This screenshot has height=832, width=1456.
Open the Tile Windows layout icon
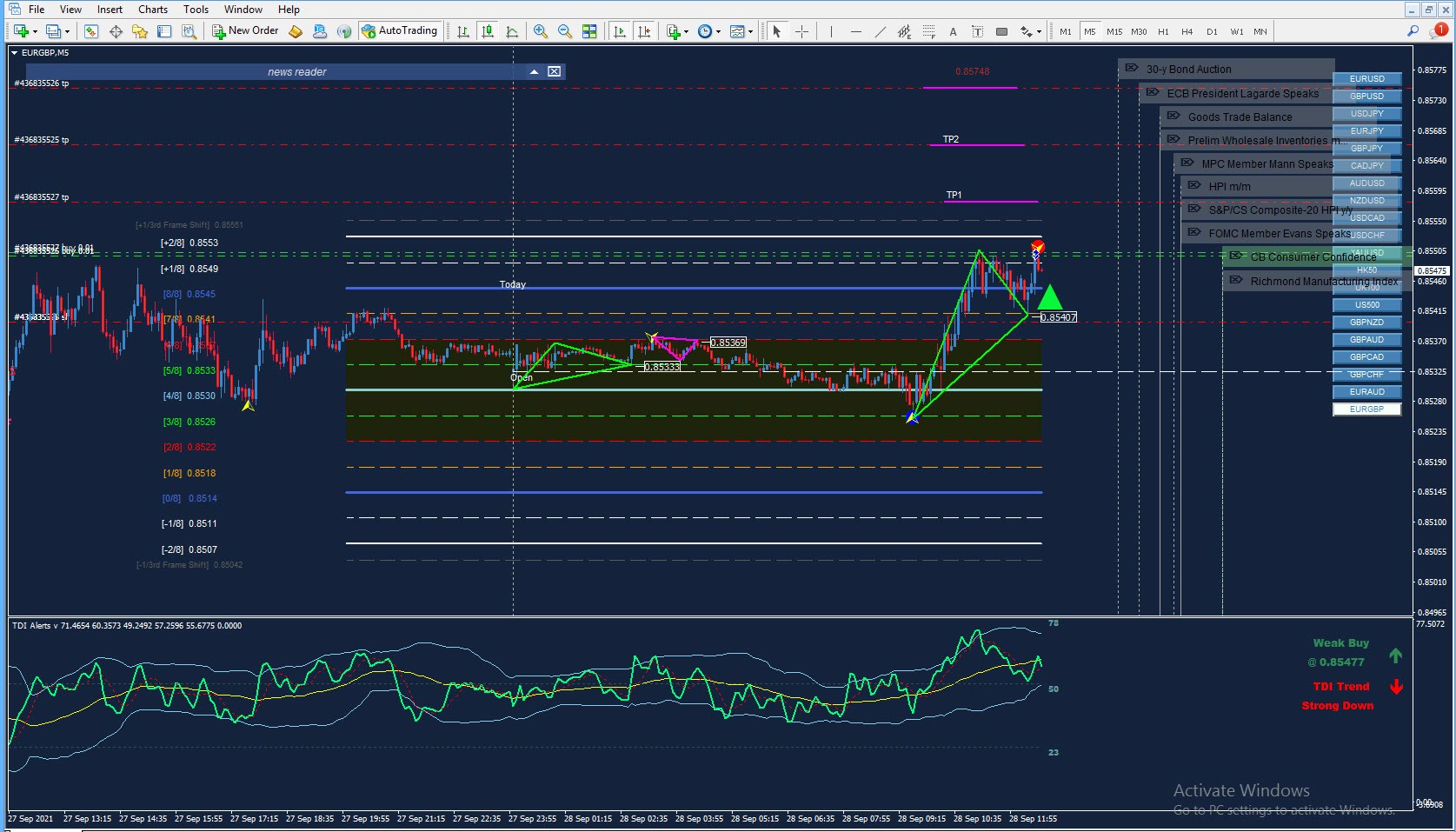click(x=589, y=31)
